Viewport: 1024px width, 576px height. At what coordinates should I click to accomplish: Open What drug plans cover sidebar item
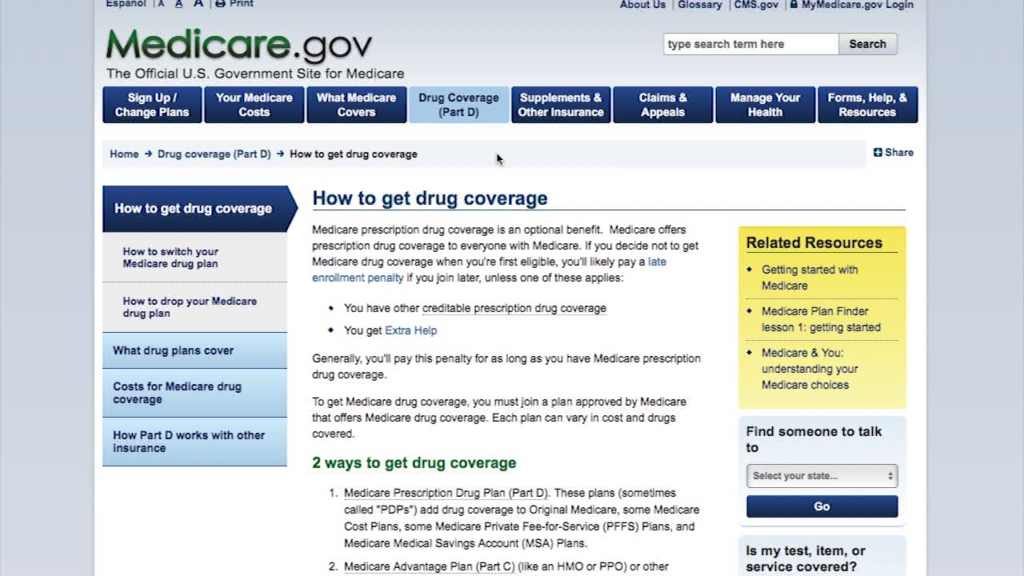click(195, 351)
